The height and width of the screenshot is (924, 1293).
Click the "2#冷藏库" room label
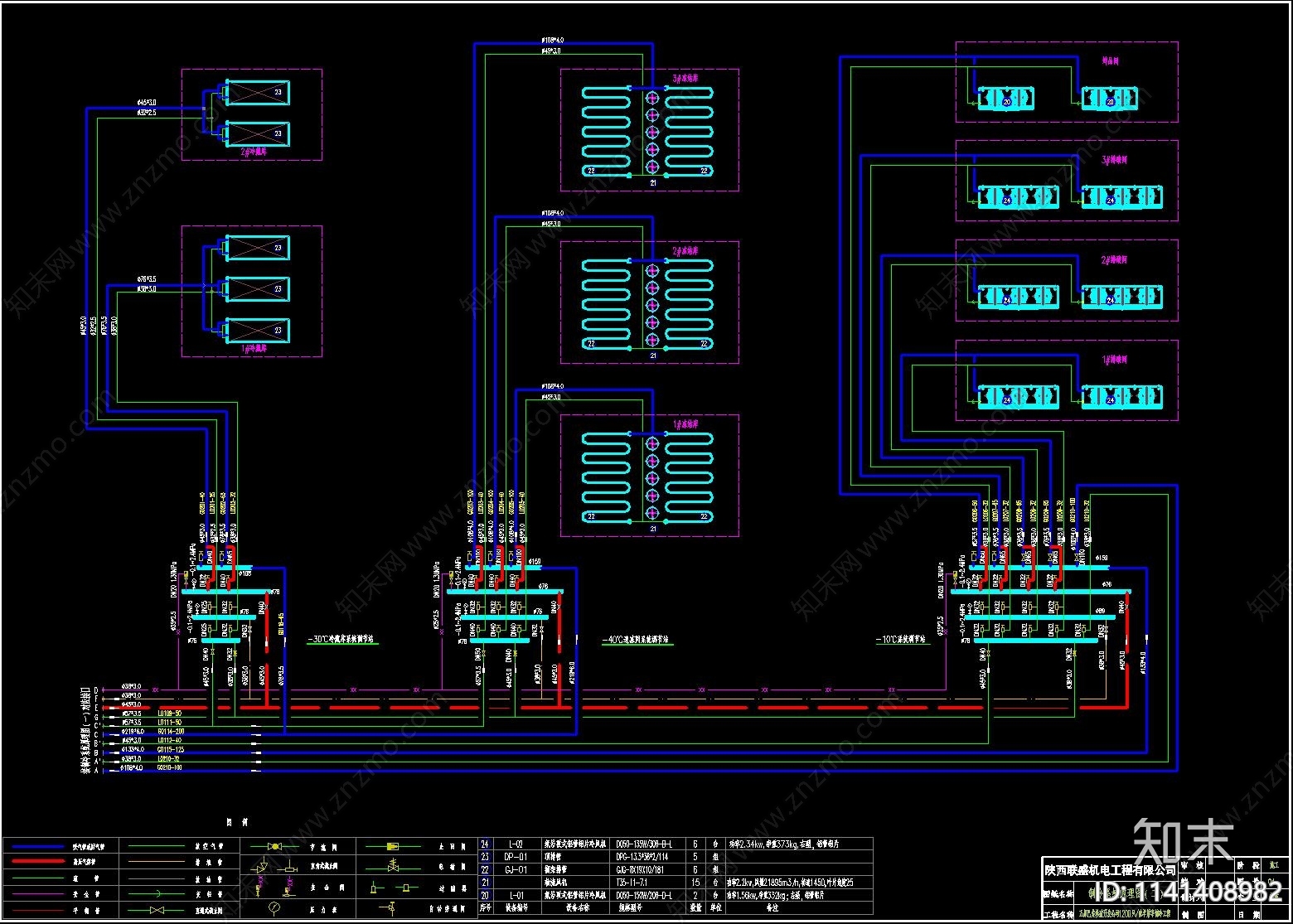253,152
